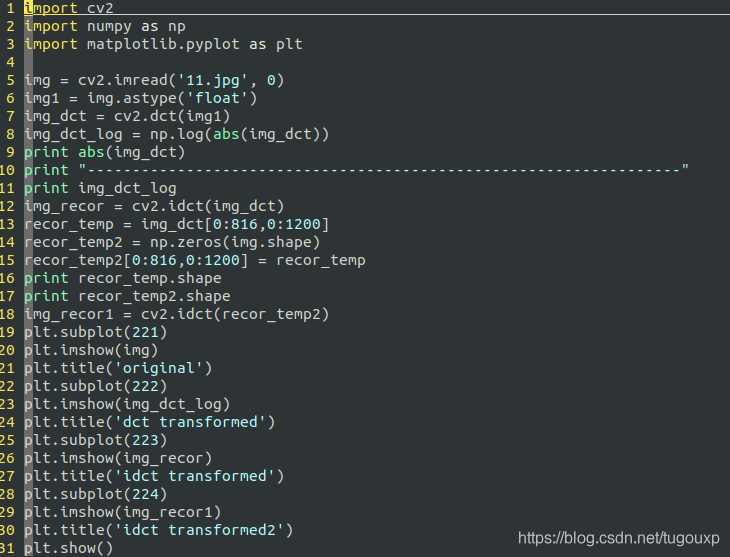Click the dashed separator string on line 10
The width and height of the screenshot is (730, 557).
coord(383,169)
